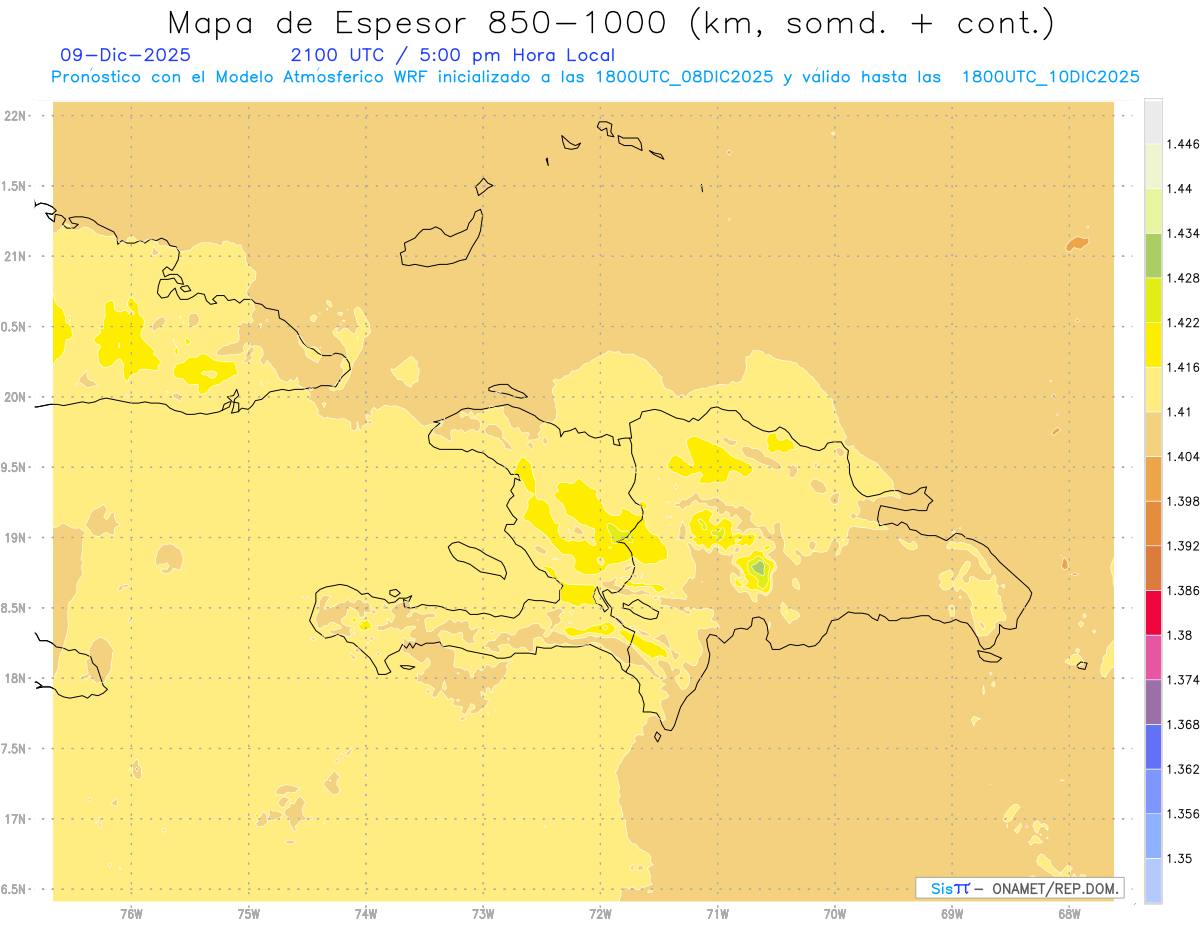1200x927 pixels.
Task: Click the 72W longitude axis label
Action: click(600, 913)
